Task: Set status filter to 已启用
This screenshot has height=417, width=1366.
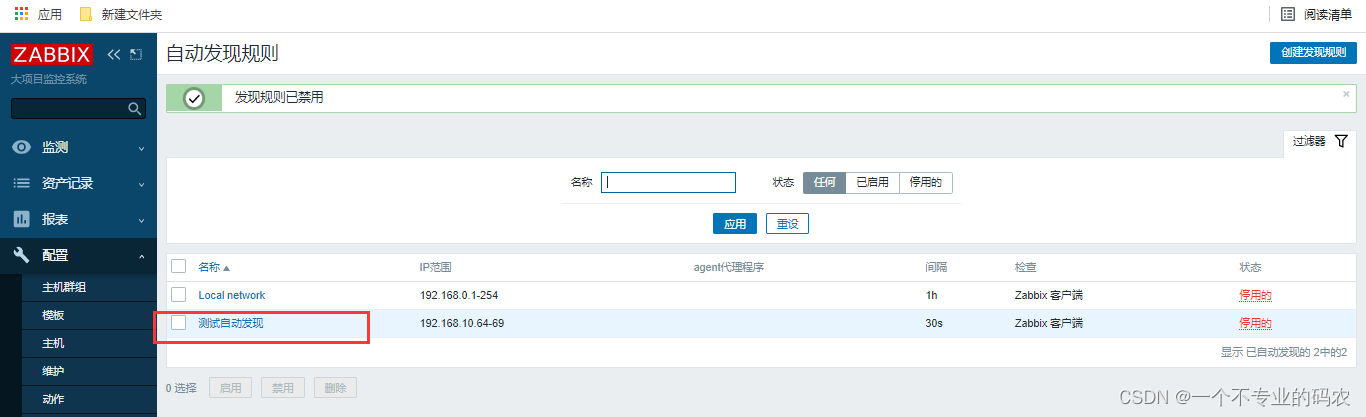Action: tap(872, 183)
